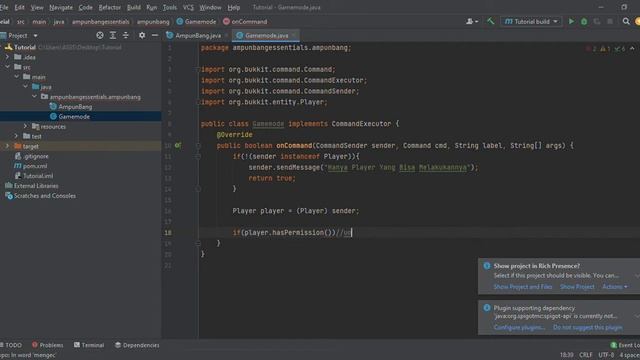Click UTF-8 encoding in status bar
This screenshot has width=640, height=360.
point(606,355)
